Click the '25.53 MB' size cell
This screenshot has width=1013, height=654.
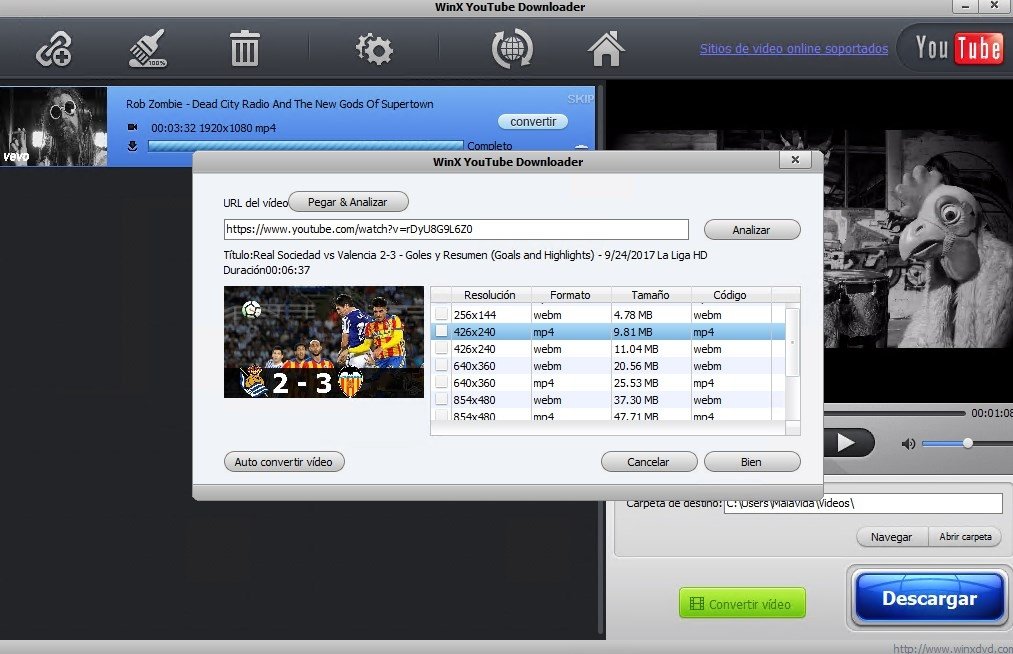click(651, 383)
